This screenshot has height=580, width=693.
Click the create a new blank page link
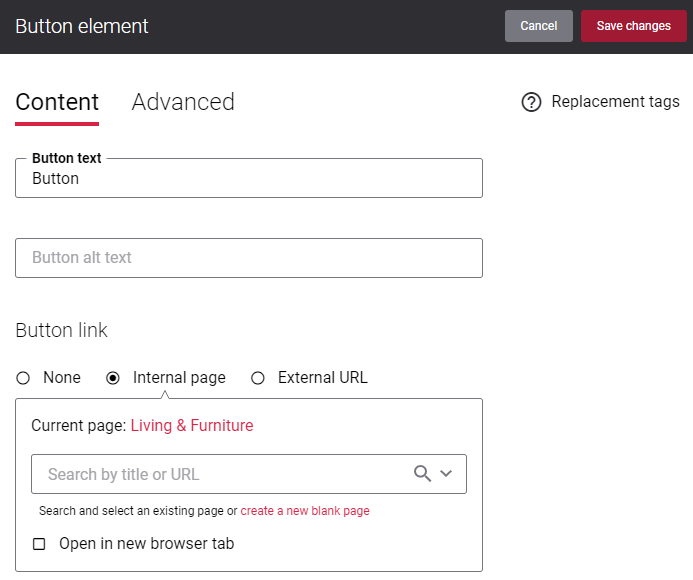click(305, 511)
